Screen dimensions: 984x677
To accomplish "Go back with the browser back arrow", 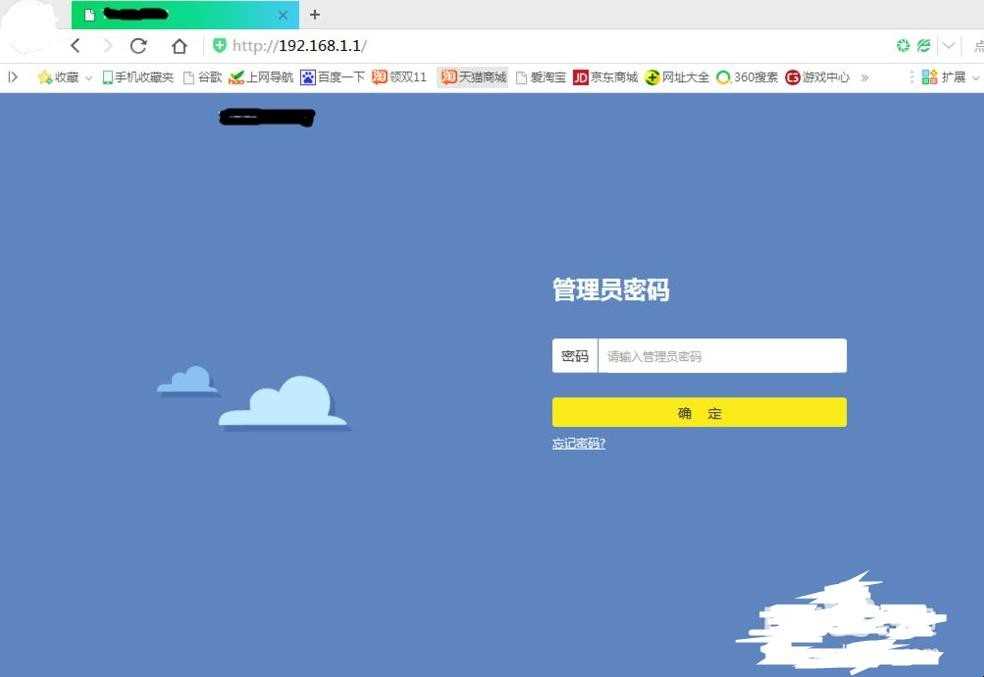I will click(x=75, y=45).
